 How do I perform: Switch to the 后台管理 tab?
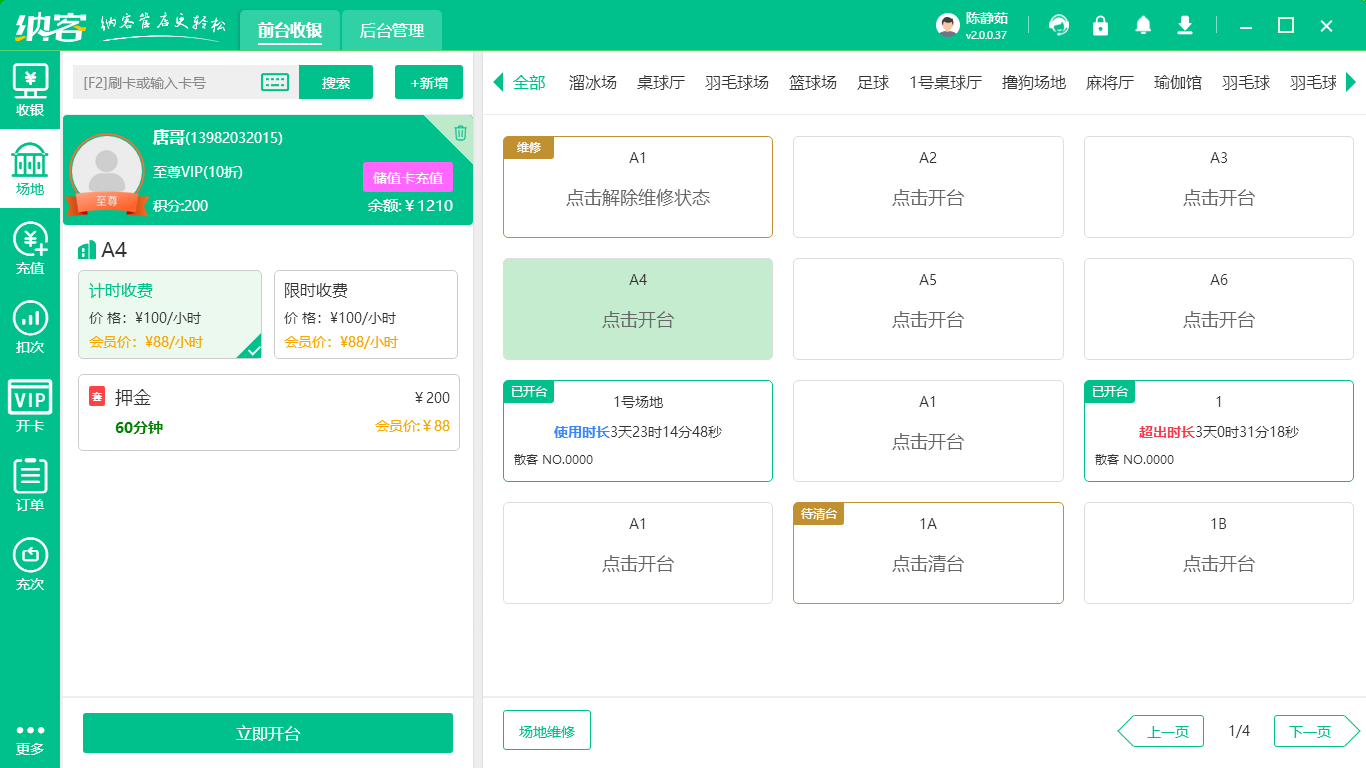coord(391,31)
